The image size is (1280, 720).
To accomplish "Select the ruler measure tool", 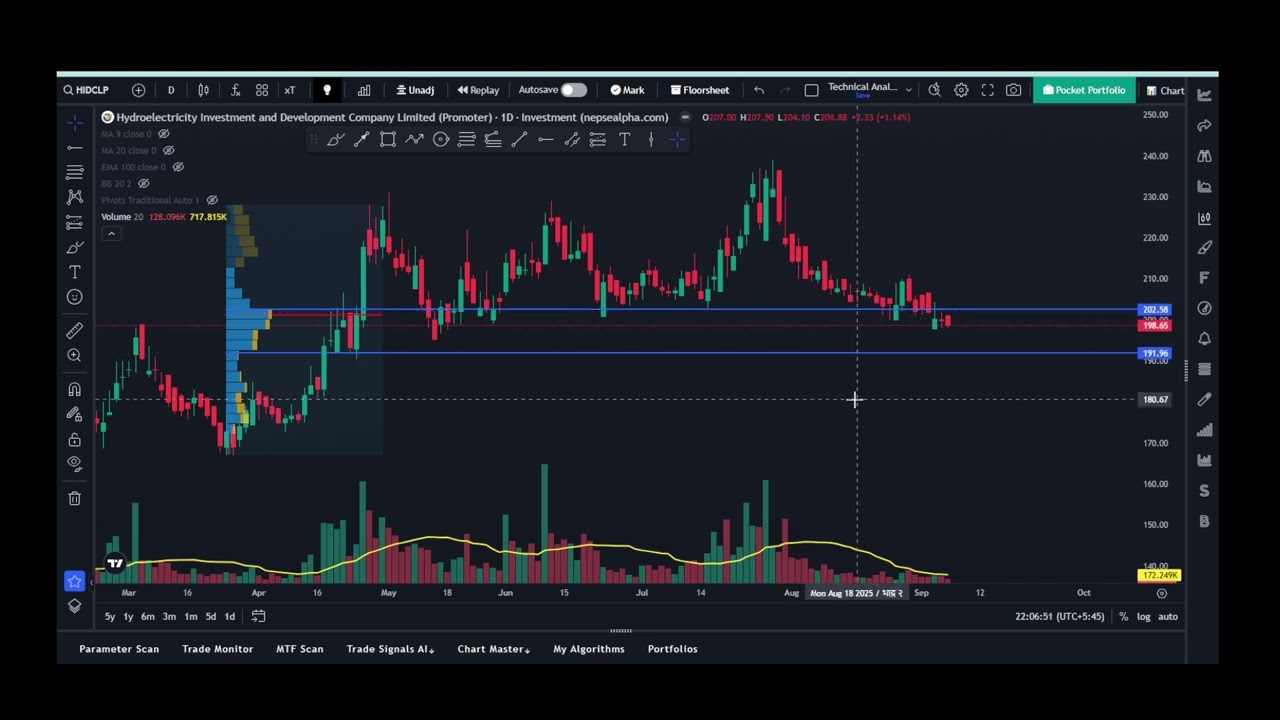I will click(75, 331).
